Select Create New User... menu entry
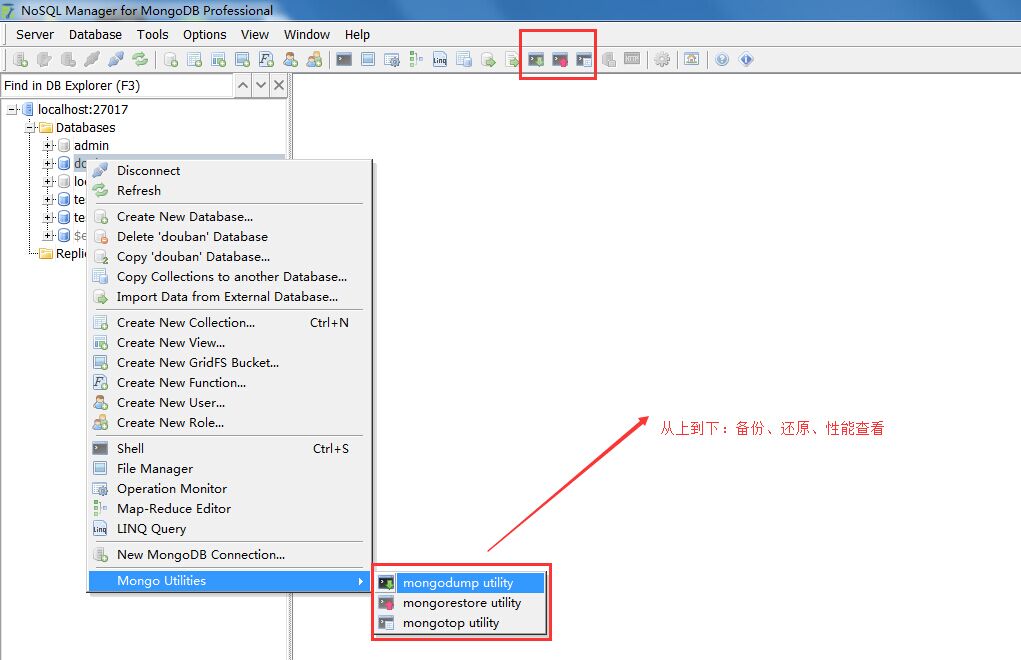Screen dimensions: 1021x660 (230, 403)
